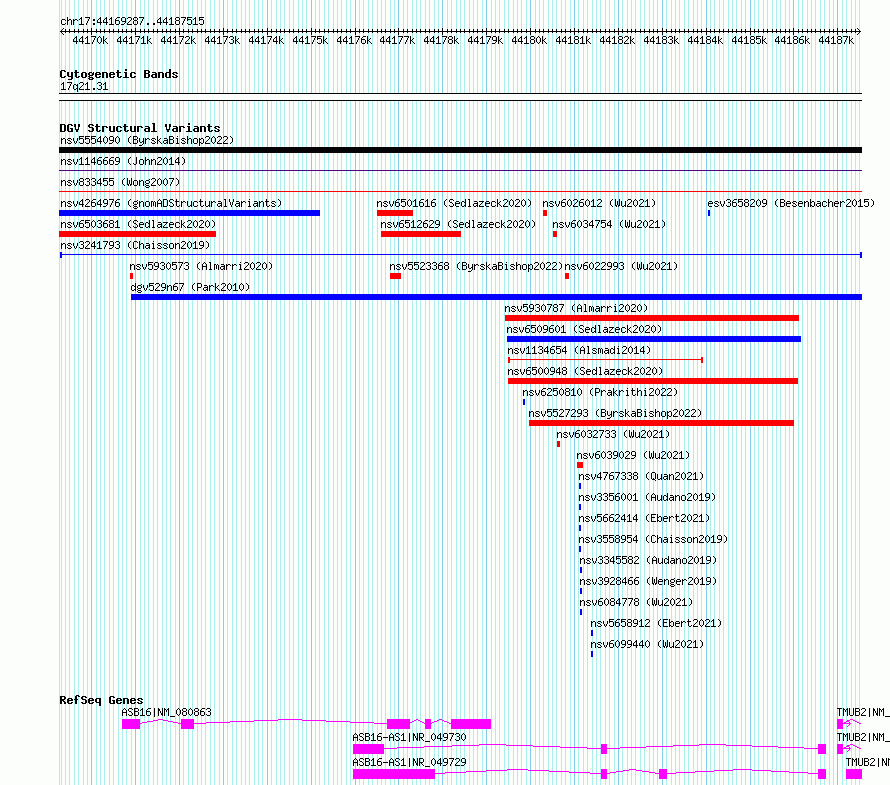The height and width of the screenshot is (785, 890).
Task: Click the 44185k ruler position
Action: [x=749, y=40]
